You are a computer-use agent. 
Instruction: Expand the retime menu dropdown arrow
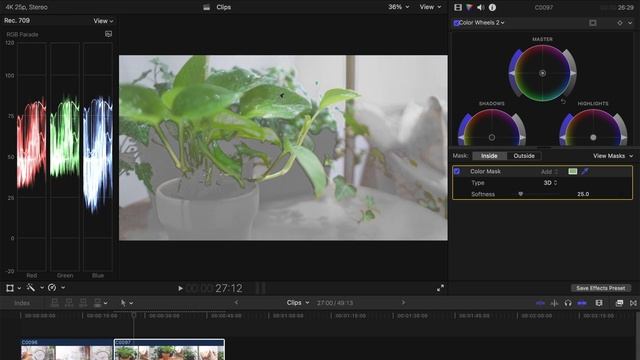point(63,288)
